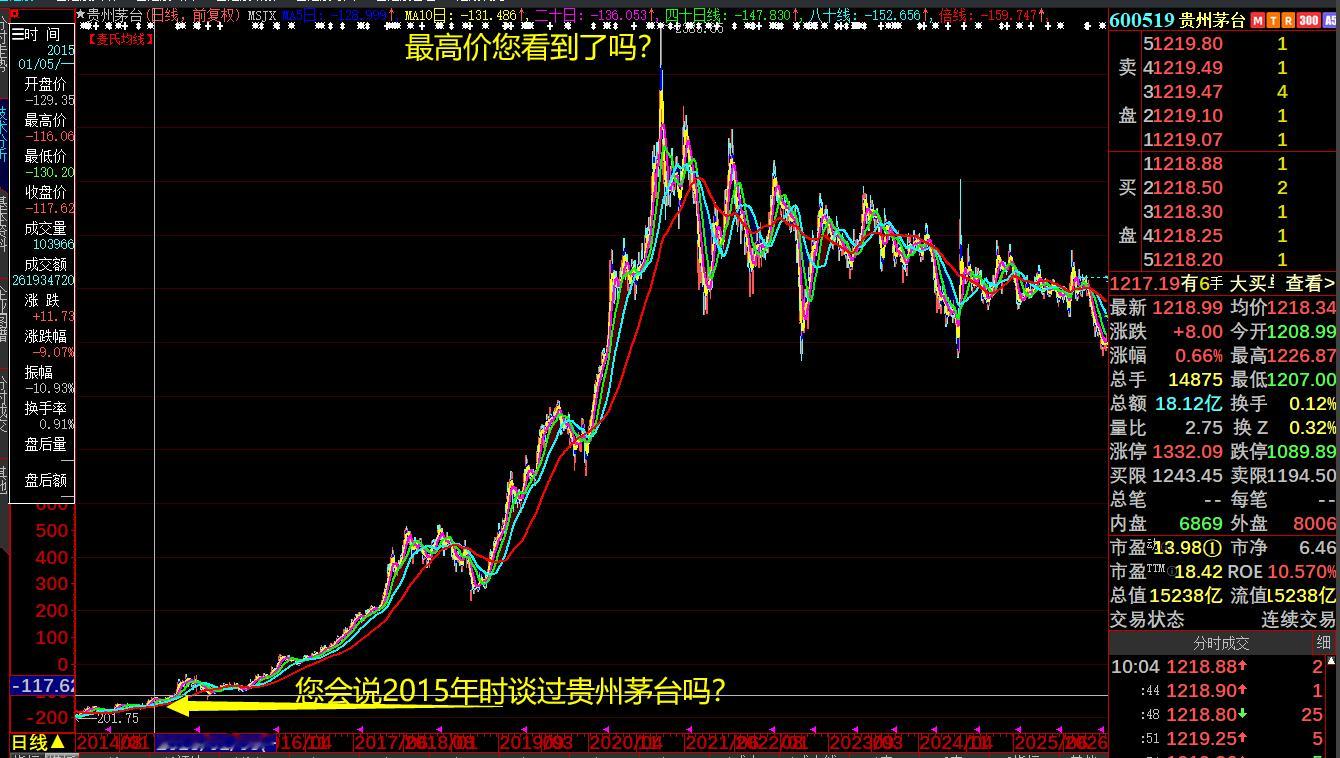
Task: Click the 总额 value 18.12亿
Action: point(1189,404)
